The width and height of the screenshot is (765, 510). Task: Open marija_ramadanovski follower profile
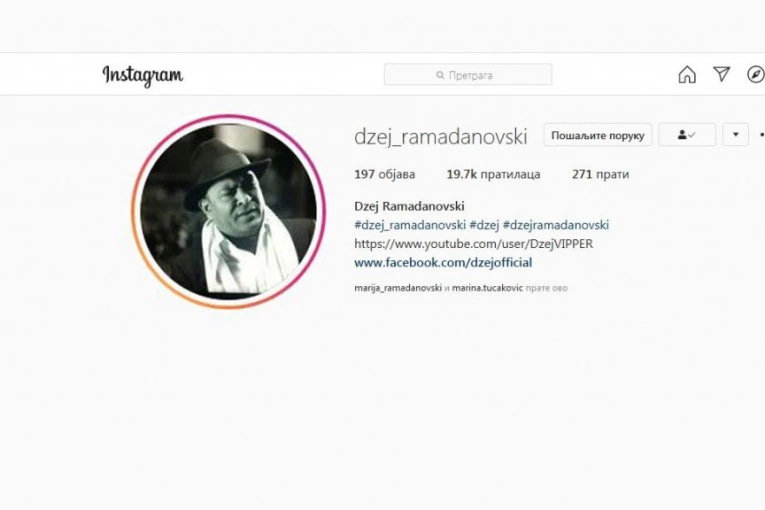coord(398,288)
